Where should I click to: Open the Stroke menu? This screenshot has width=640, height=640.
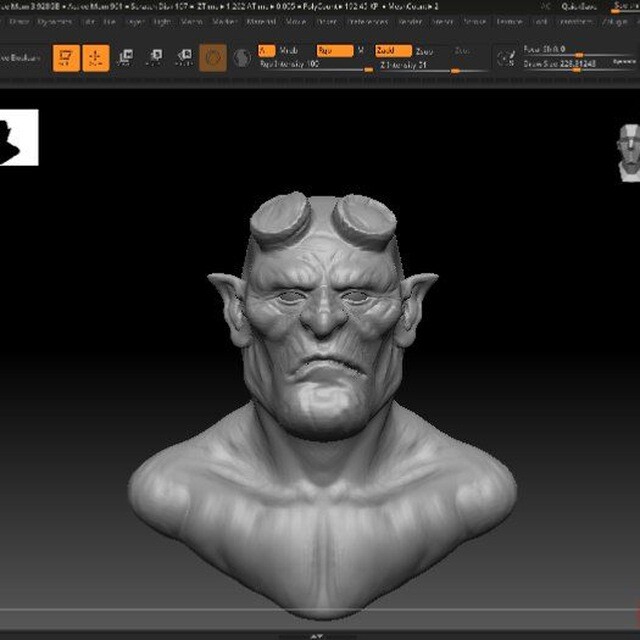tap(475, 22)
